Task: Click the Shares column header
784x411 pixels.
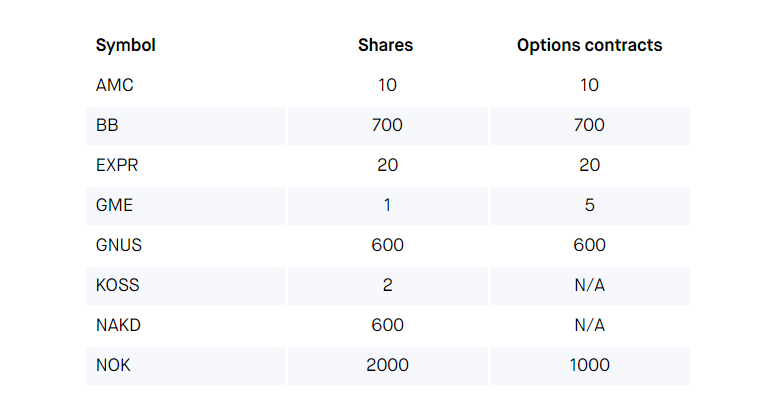Action: 386,45
